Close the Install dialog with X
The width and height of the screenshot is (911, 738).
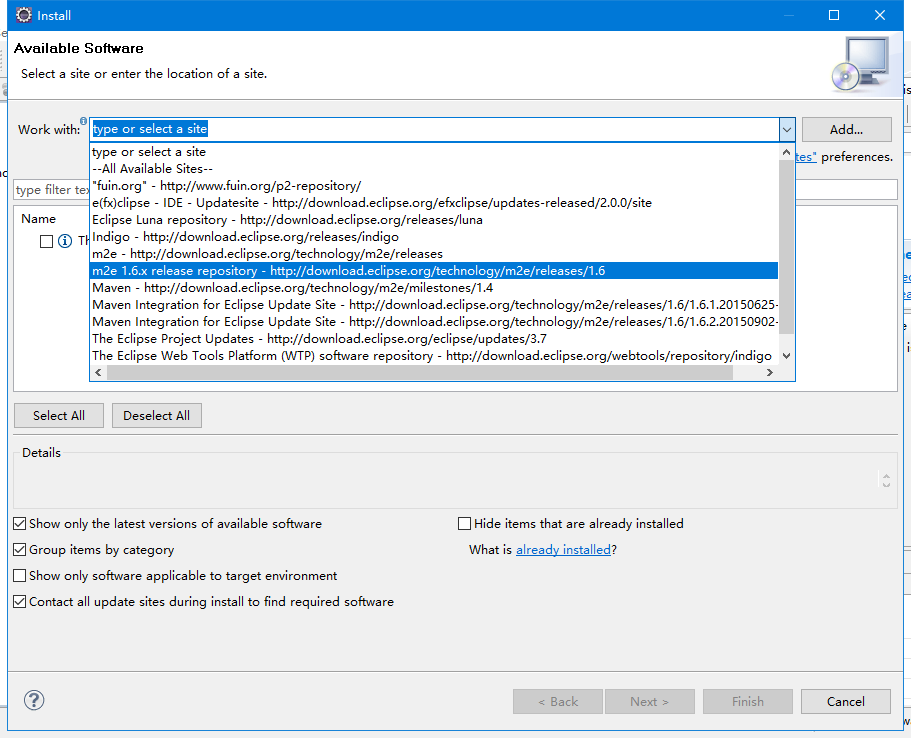pyautogui.click(x=880, y=15)
